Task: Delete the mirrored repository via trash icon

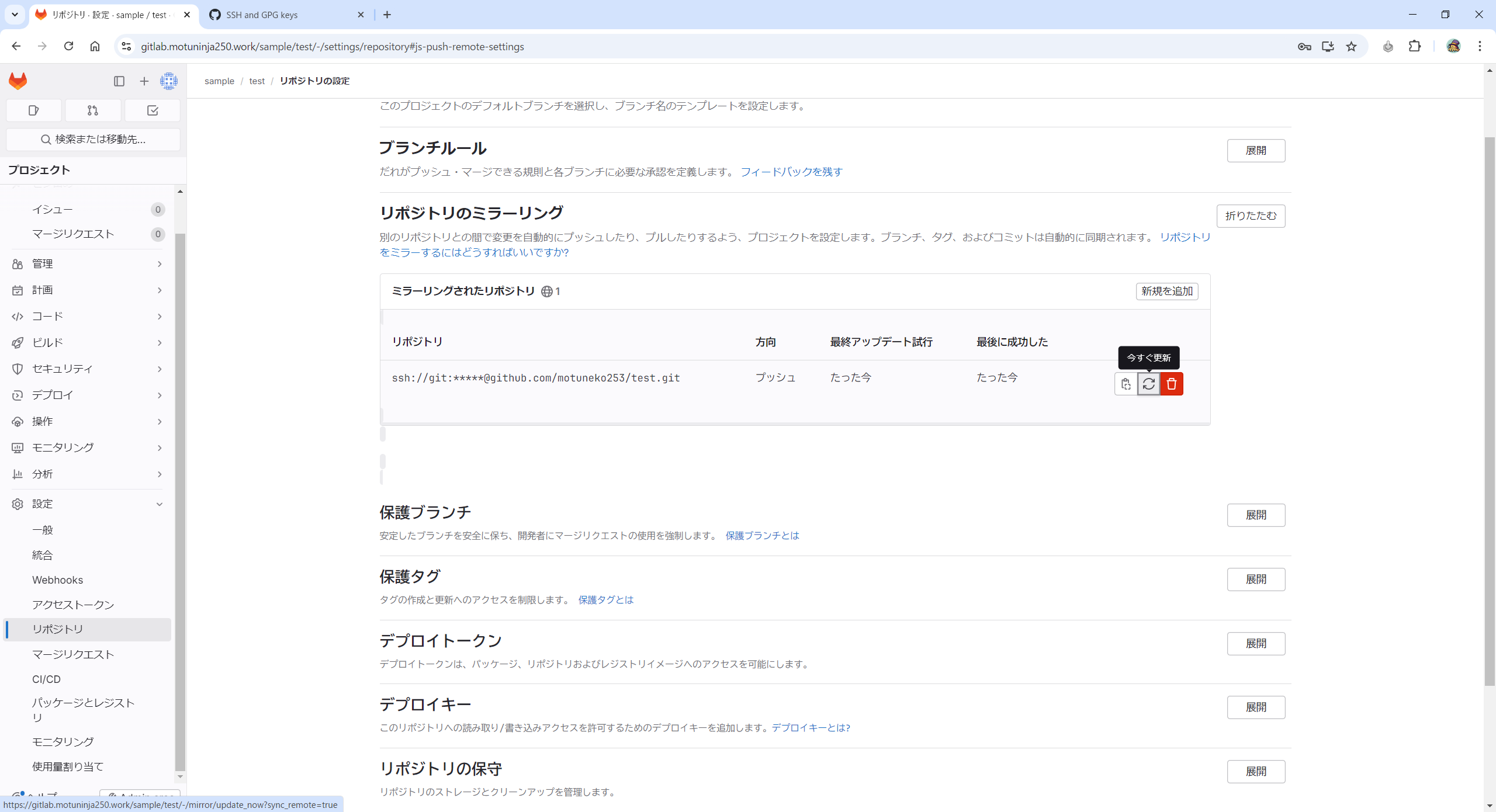Action: point(1171,384)
